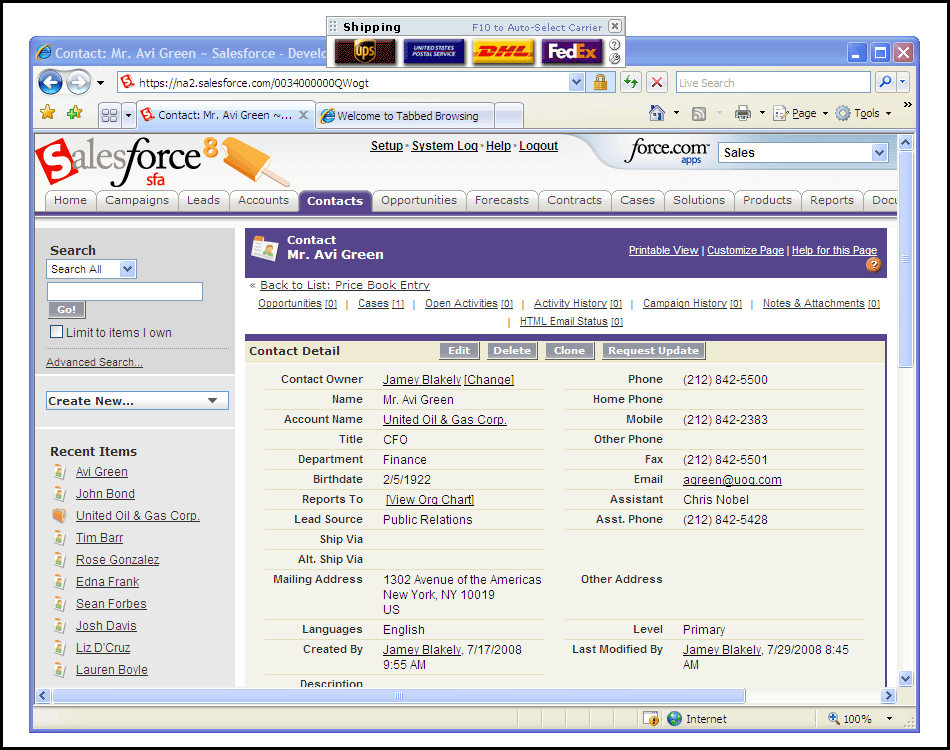Close the Shipping toolbar
Screen dimensions: 950x750
click(x=615, y=26)
